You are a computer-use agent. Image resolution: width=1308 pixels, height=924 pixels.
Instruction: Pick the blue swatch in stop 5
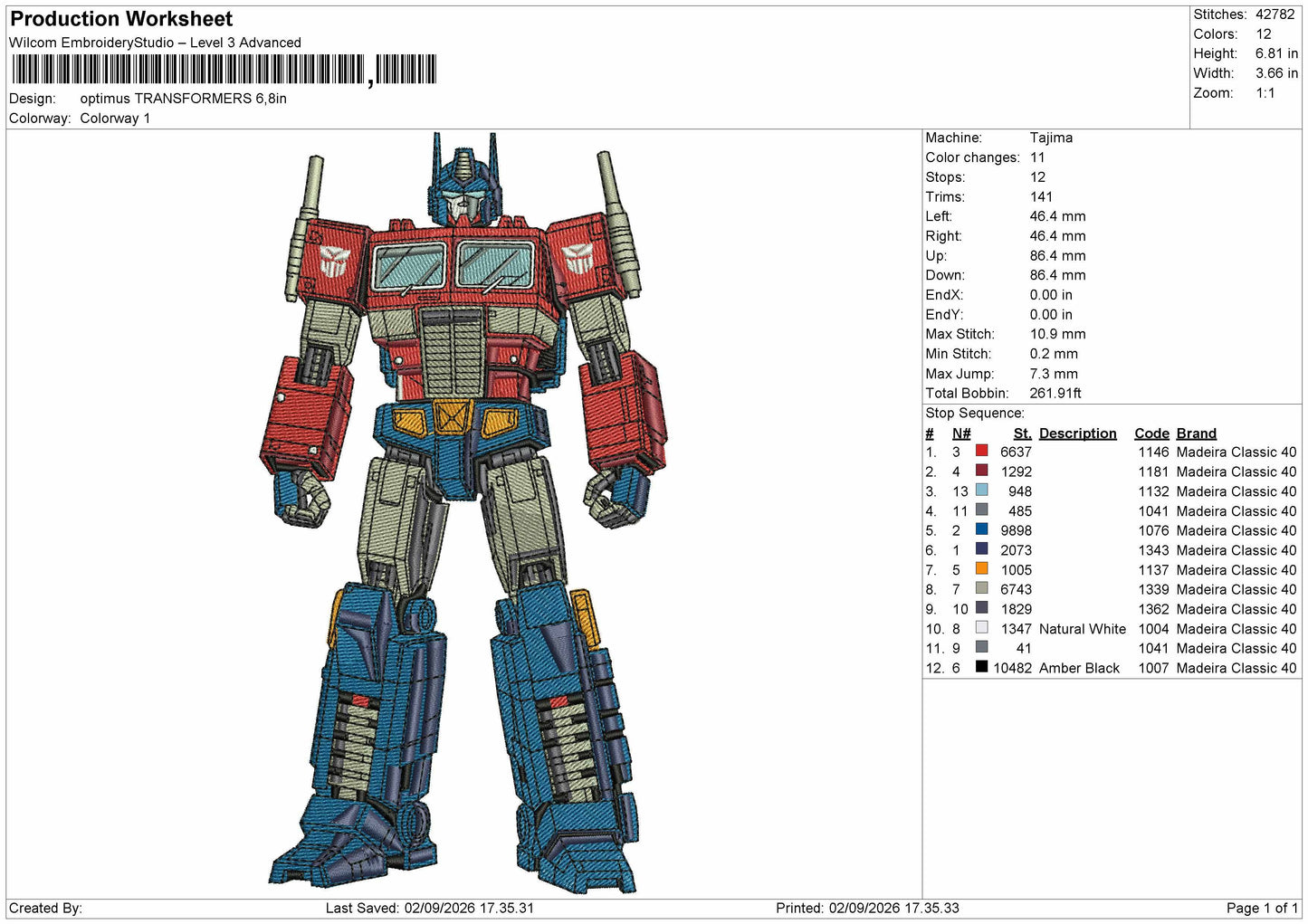pos(981,529)
